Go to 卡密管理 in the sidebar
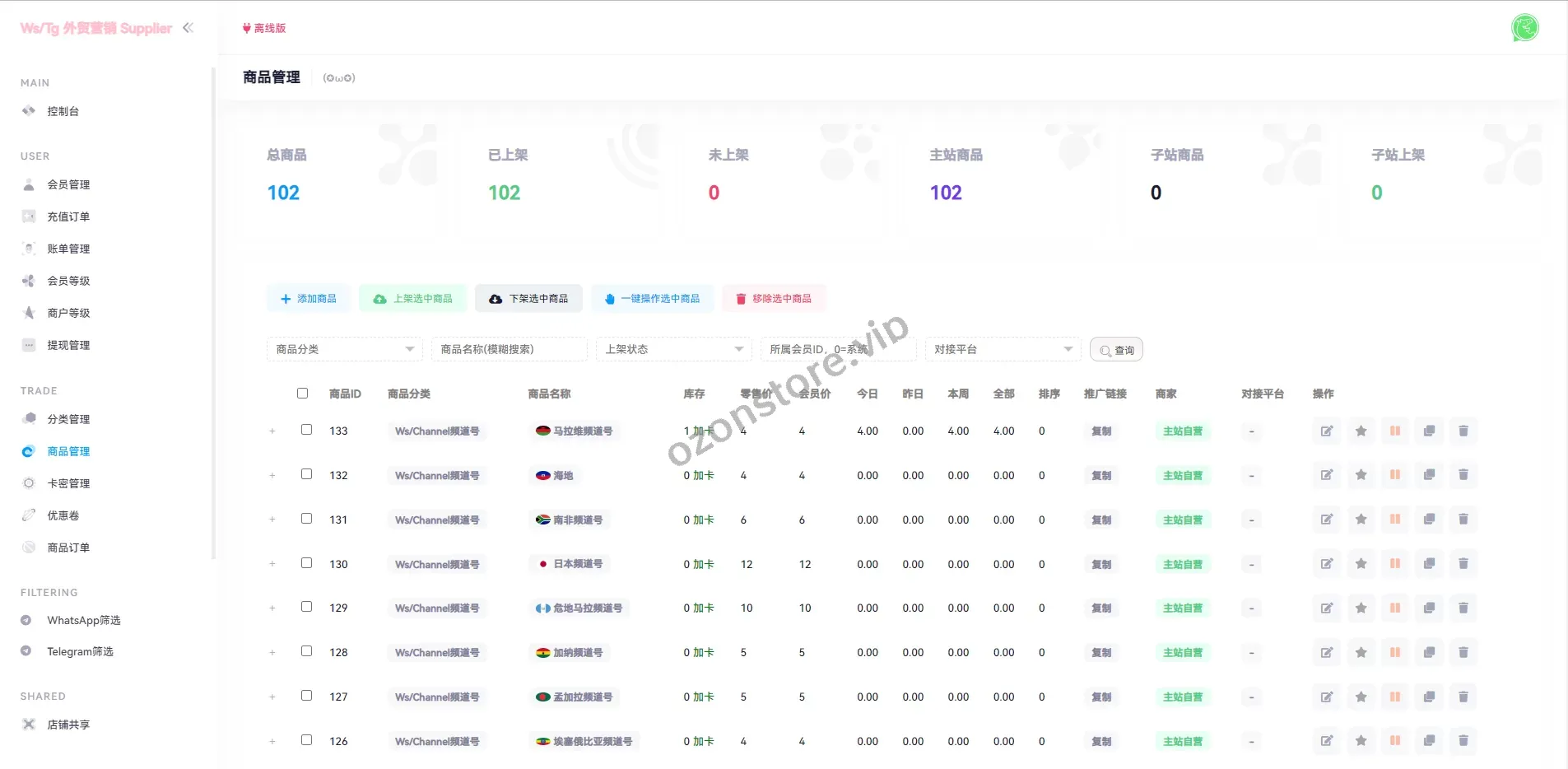This screenshot has height=769, width=1568. pyautogui.click(x=68, y=483)
